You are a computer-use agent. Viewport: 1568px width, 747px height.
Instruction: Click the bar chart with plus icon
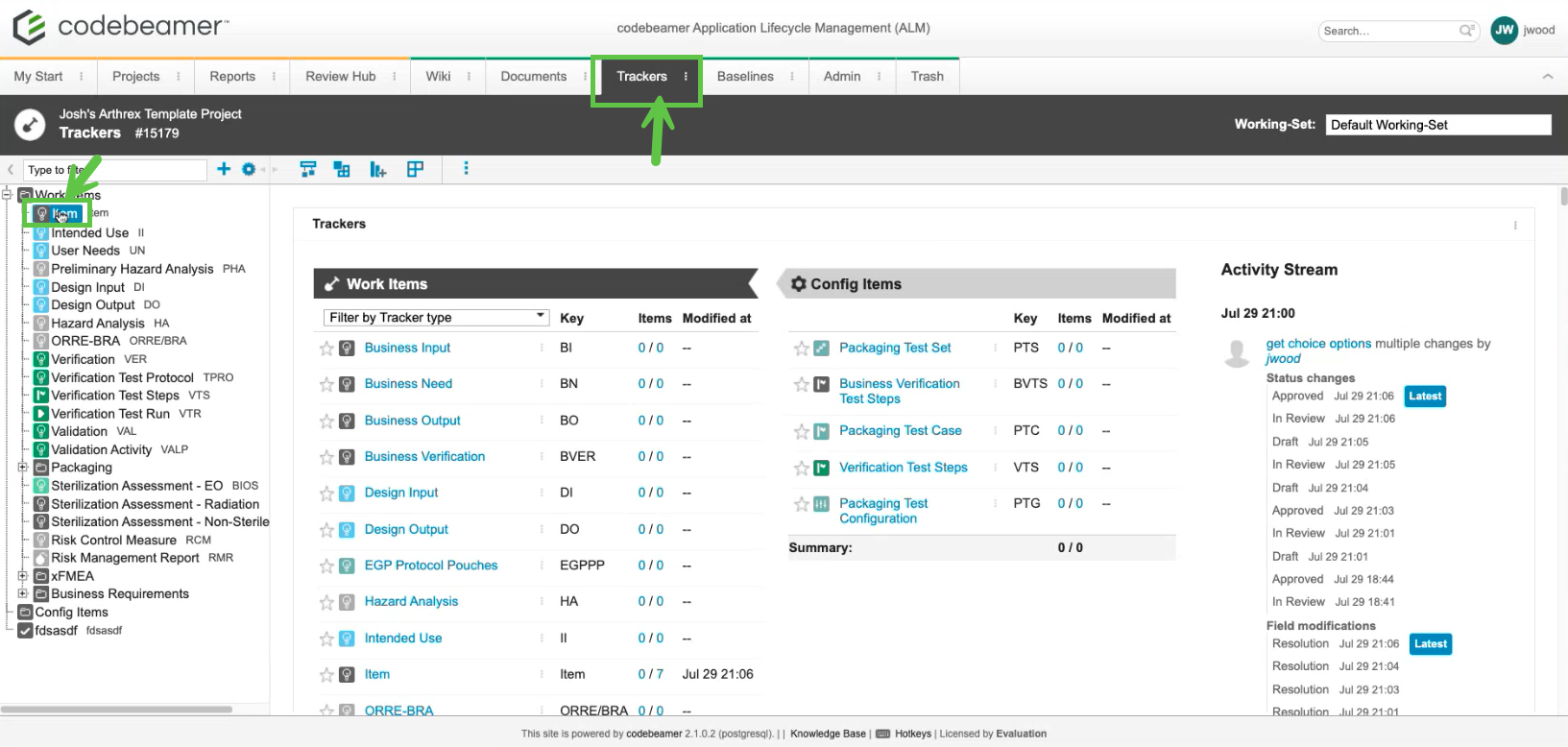pyautogui.click(x=377, y=170)
